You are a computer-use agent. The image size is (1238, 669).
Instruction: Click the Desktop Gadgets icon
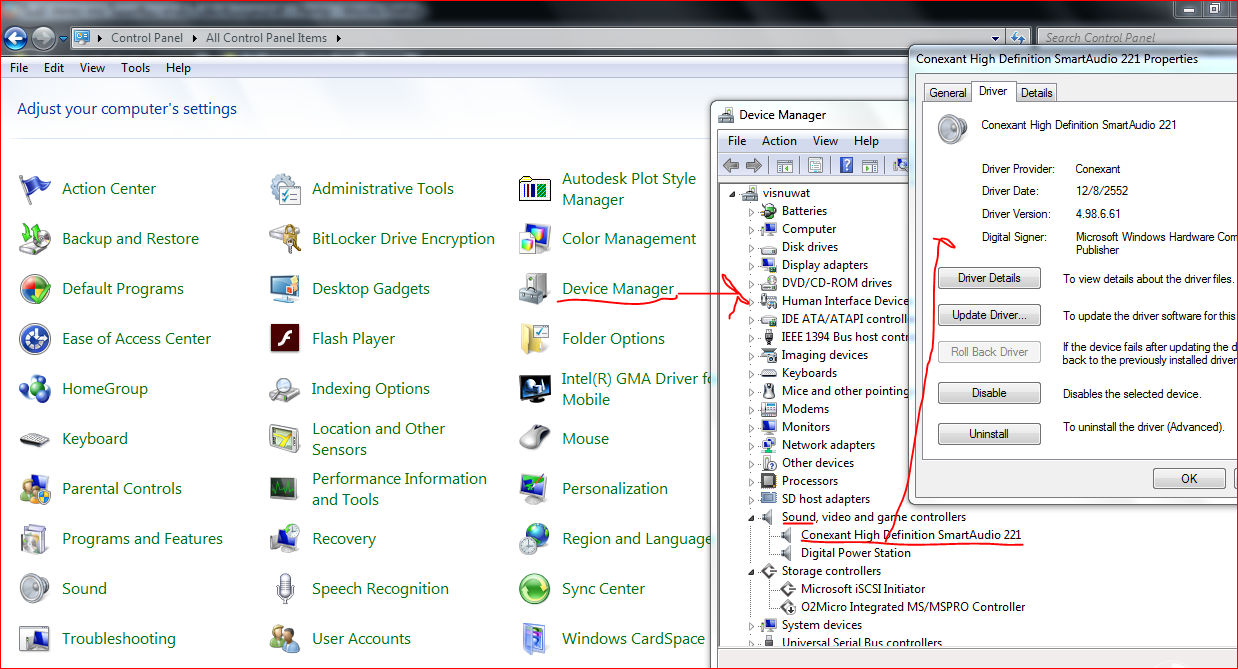pyautogui.click(x=285, y=288)
